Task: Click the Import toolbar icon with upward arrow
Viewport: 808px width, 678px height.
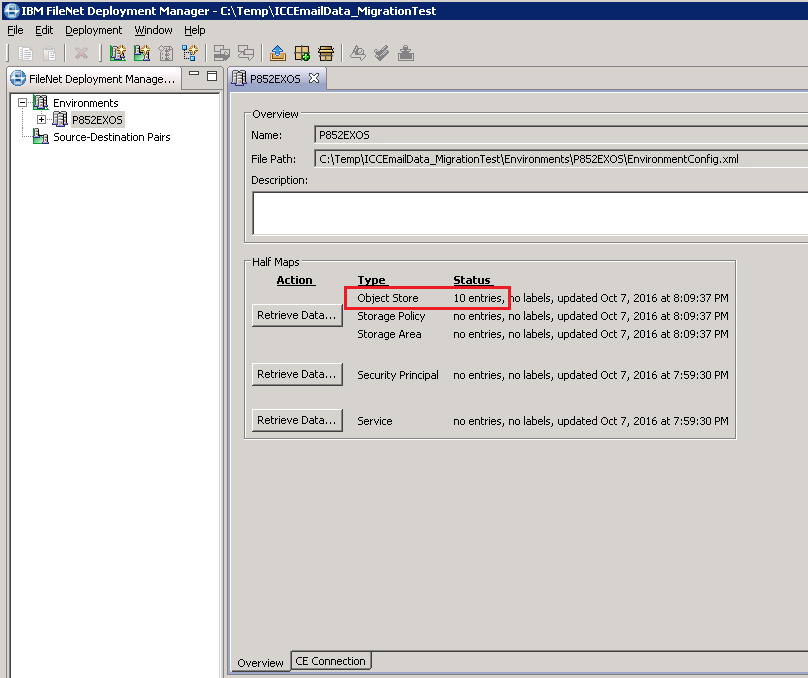Action: pos(276,53)
